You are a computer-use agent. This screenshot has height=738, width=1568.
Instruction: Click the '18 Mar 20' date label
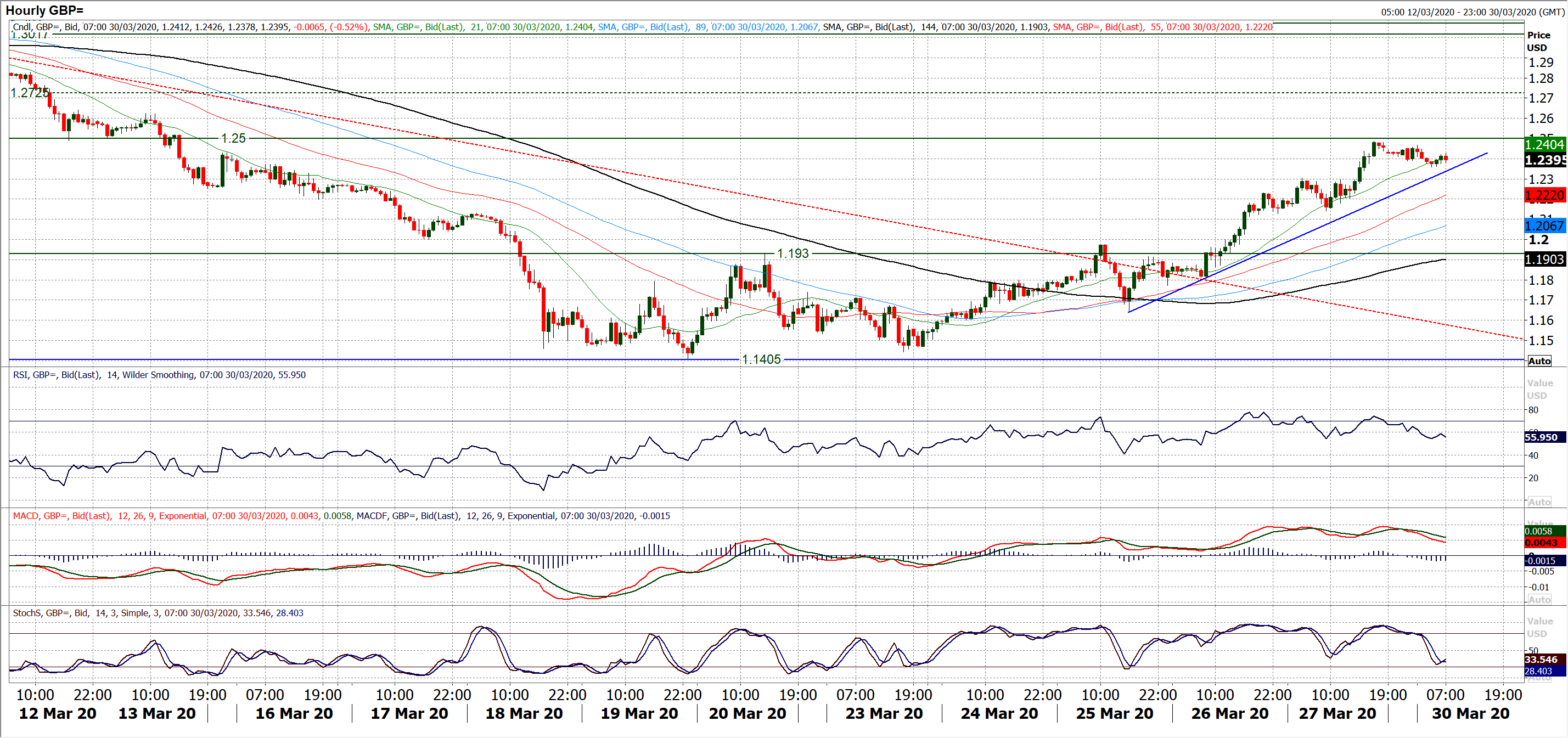524,714
